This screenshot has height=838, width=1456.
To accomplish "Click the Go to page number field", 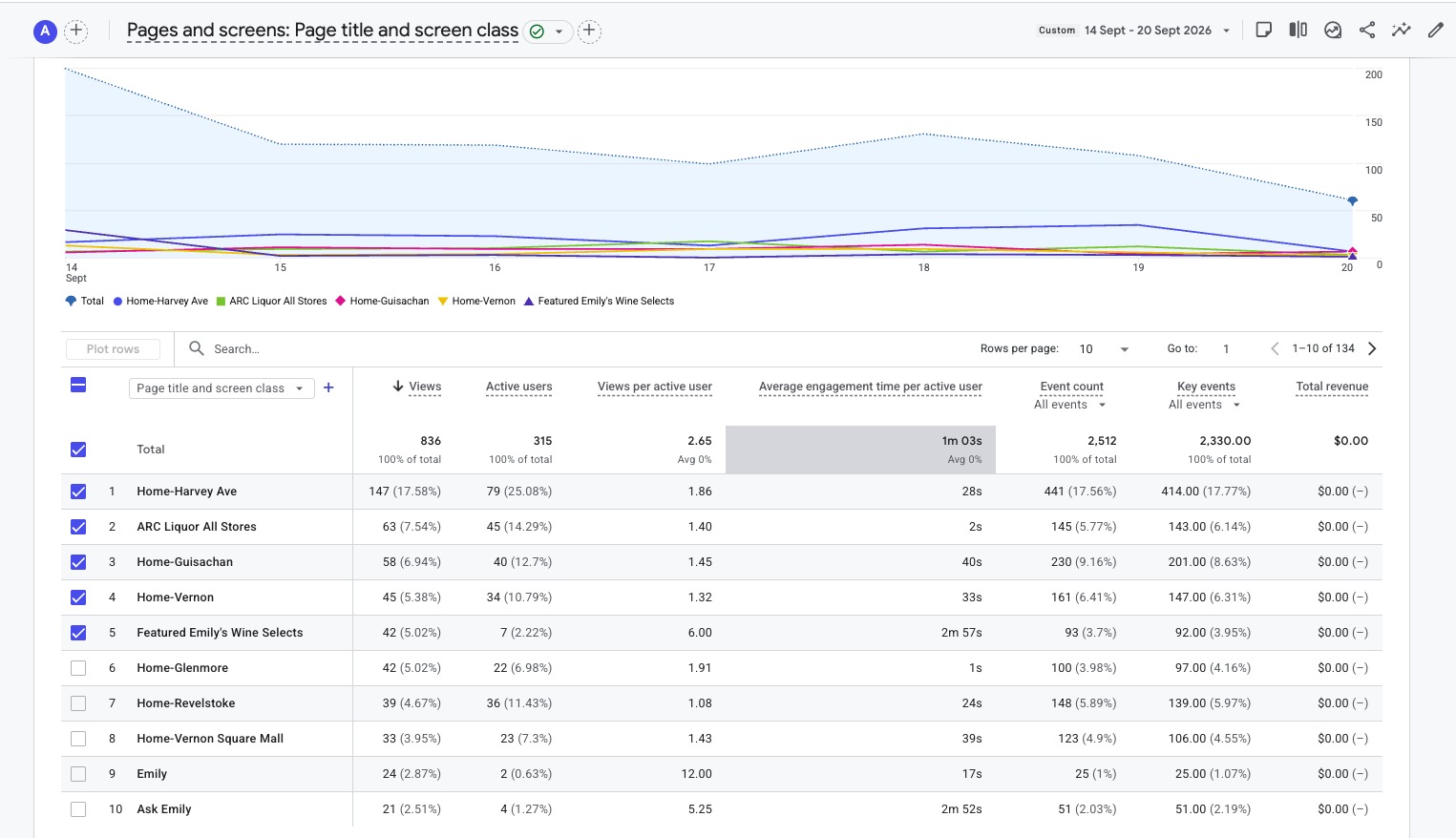I will coord(1227,349).
